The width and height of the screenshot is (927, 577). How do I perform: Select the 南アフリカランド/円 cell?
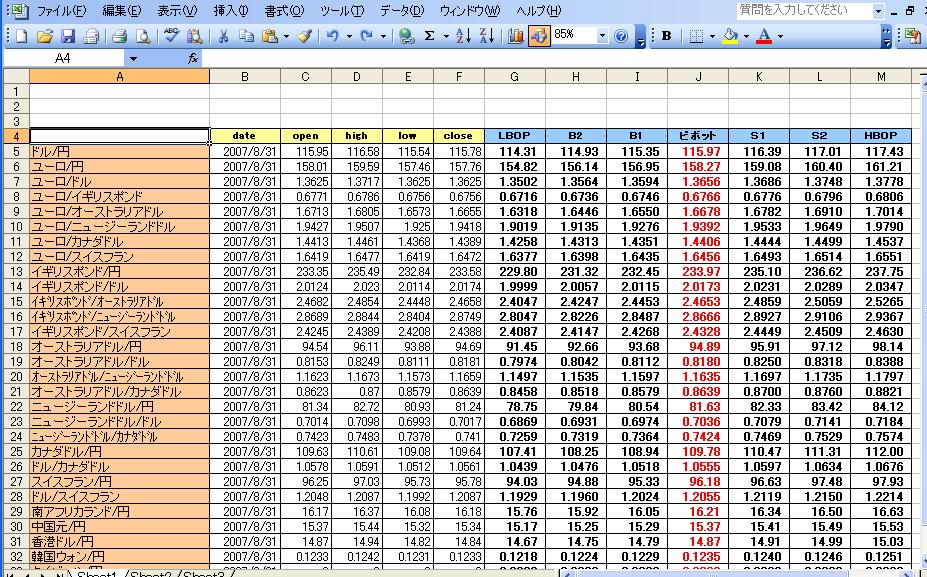click(119, 511)
